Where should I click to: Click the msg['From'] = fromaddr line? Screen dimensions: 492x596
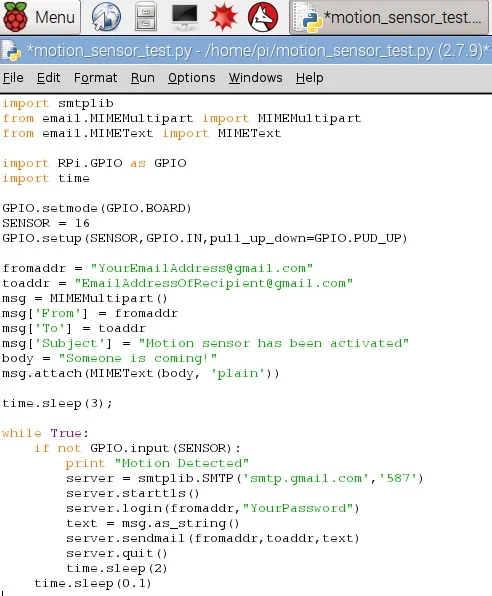click(x=90, y=313)
